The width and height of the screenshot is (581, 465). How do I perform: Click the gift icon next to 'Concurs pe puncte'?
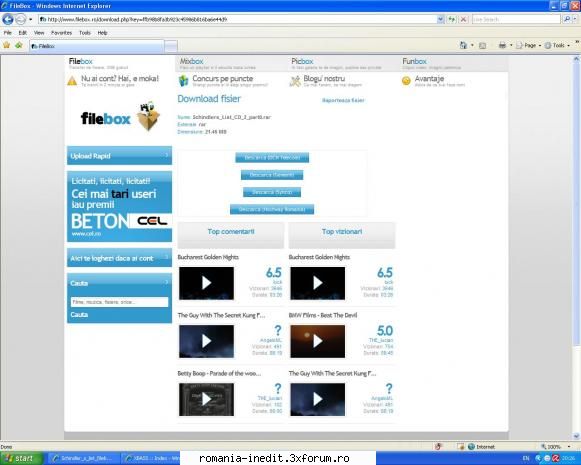[x=183, y=80]
